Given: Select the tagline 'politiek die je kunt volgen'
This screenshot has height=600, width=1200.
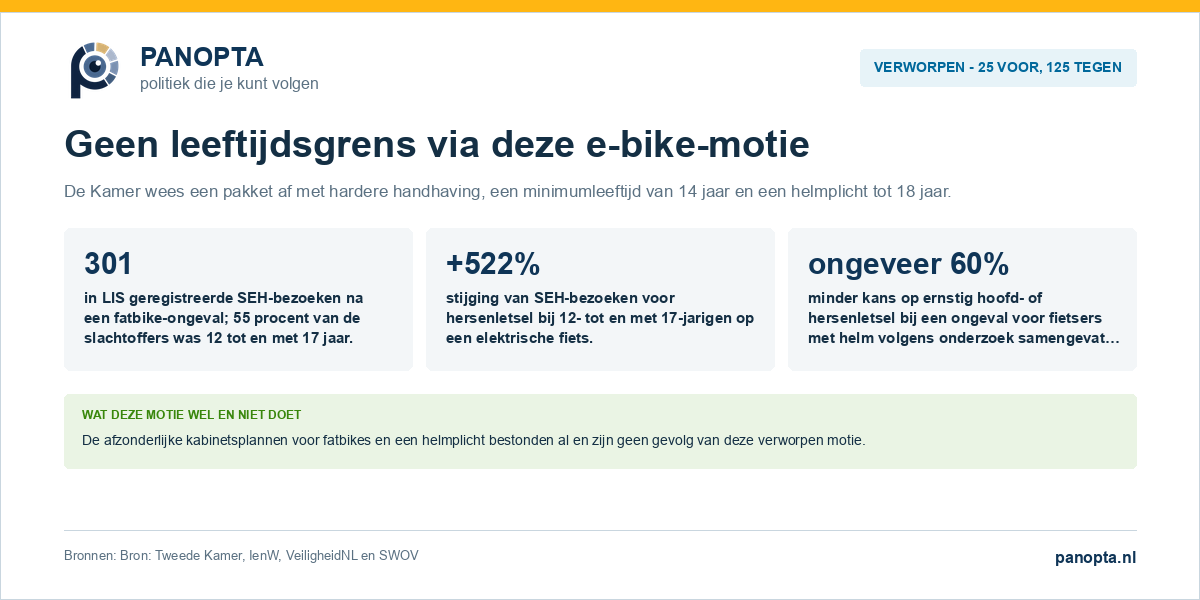Looking at the screenshot, I should 229,84.
